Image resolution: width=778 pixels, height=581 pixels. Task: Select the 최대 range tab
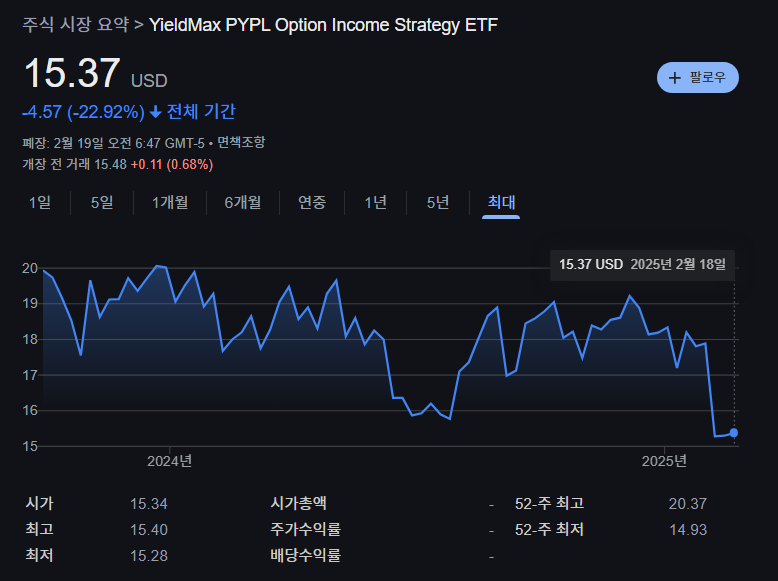point(501,202)
